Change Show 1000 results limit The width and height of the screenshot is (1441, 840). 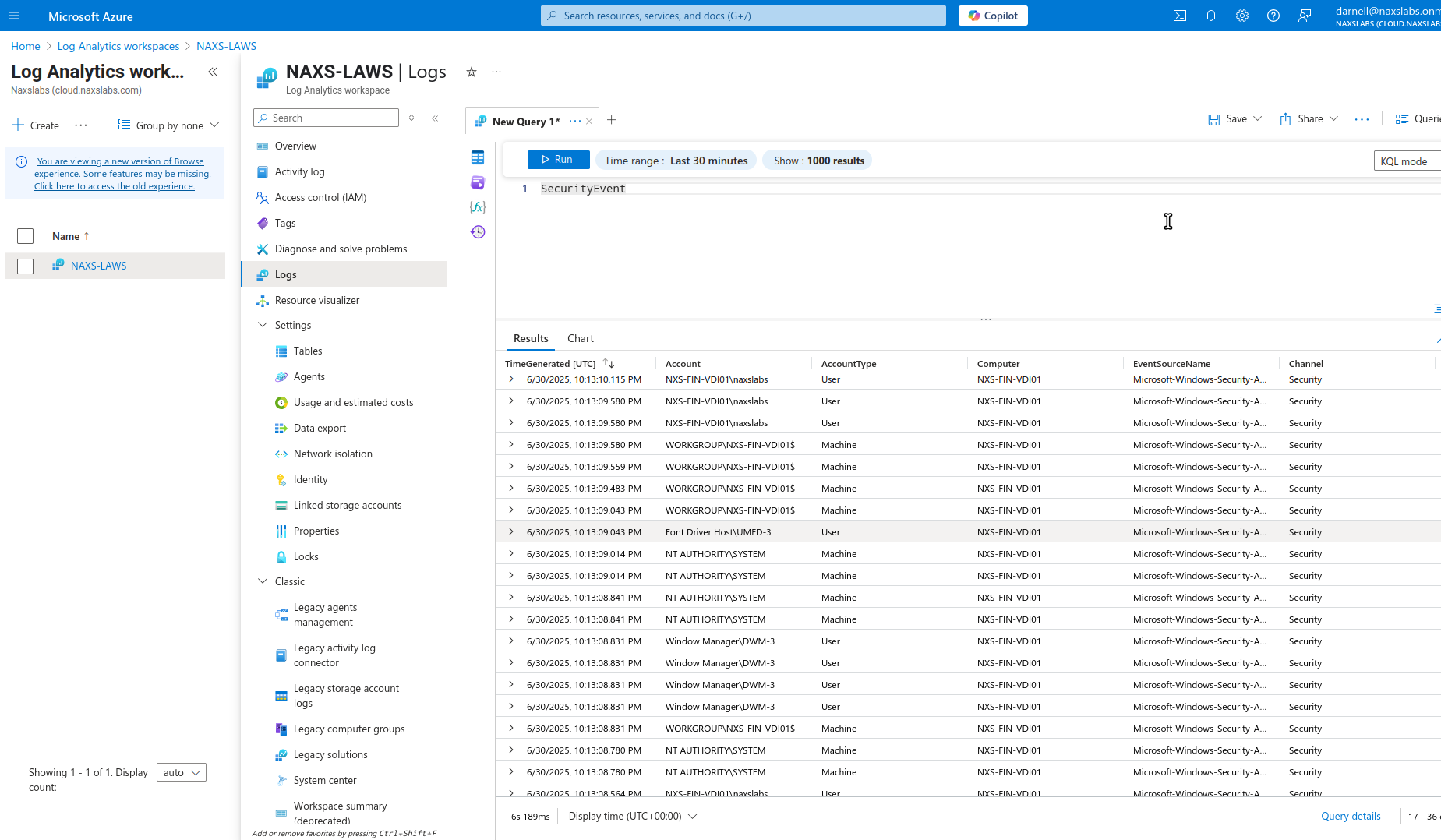coord(818,161)
